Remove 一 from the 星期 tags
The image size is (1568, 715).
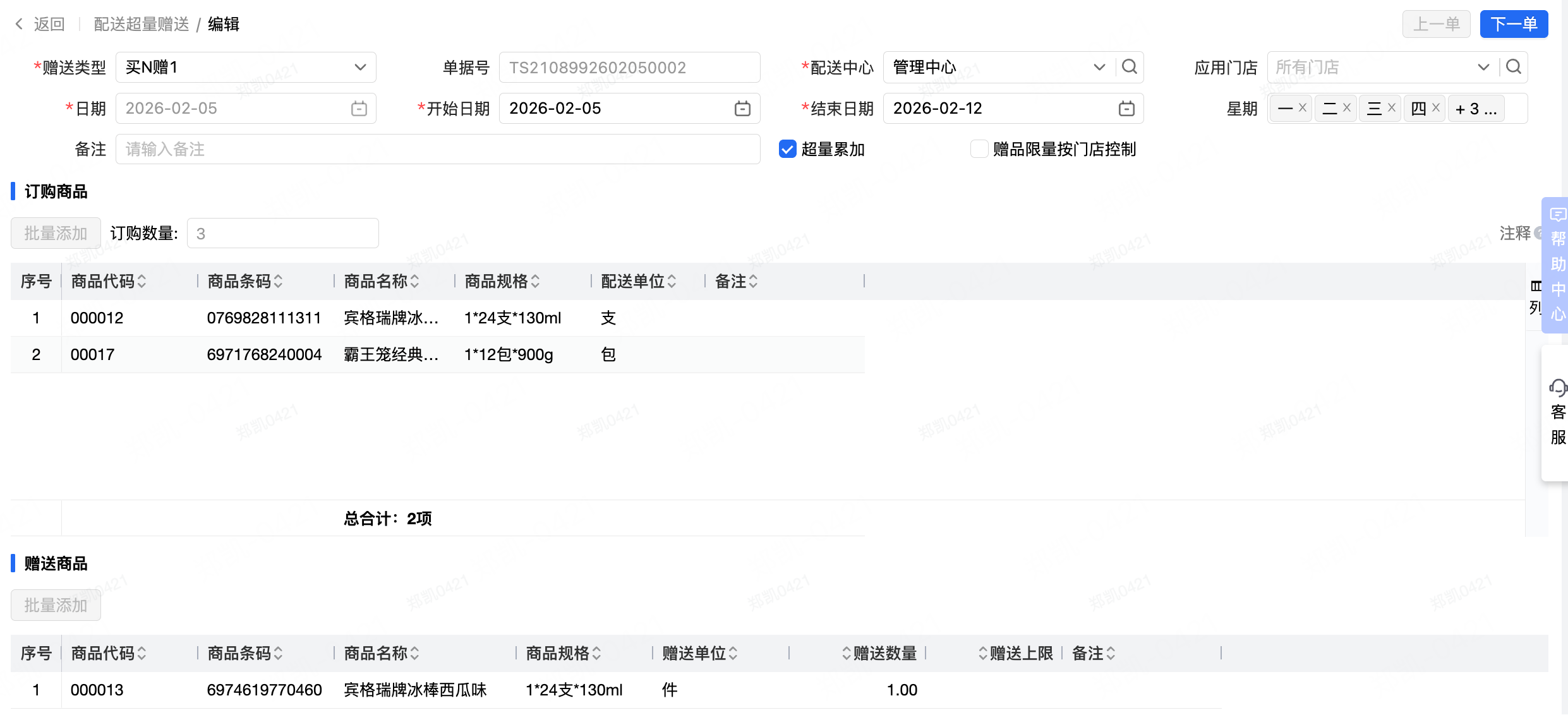1303,108
